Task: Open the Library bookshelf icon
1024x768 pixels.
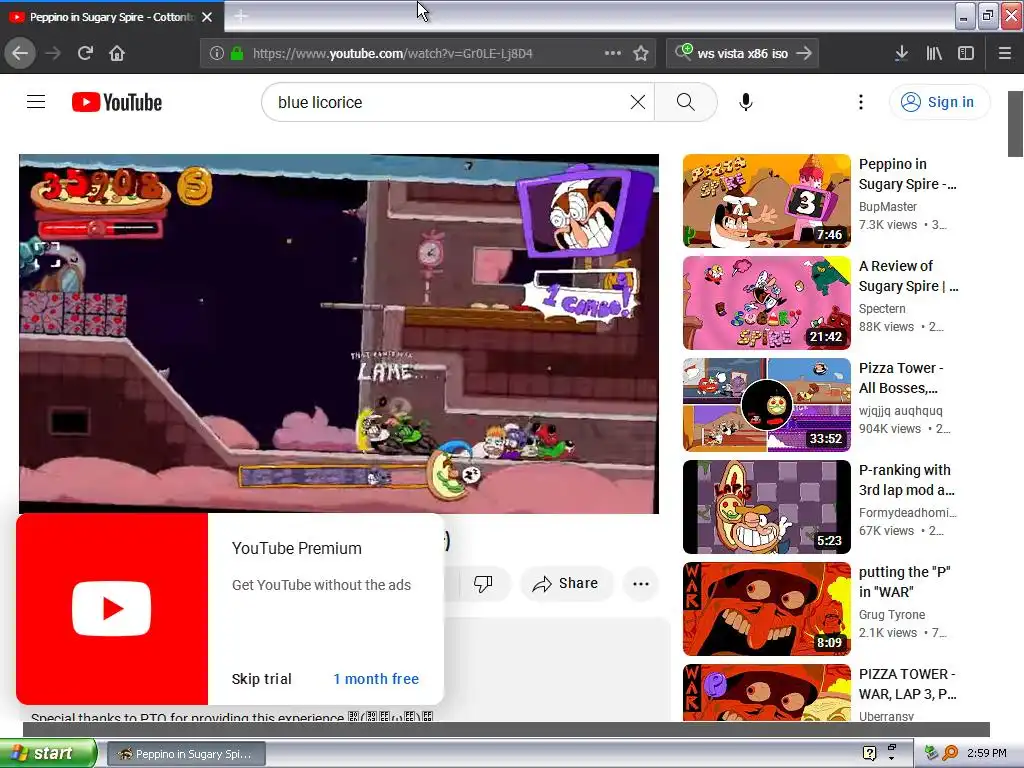Action: [x=934, y=53]
